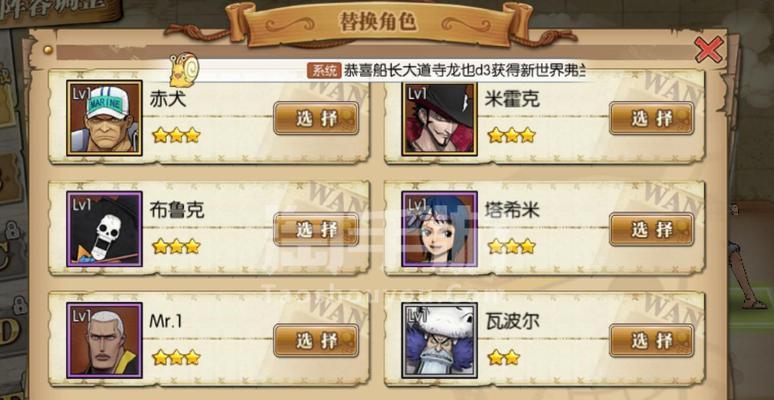The height and width of the screenshot is (400, 774).
Task: Click the 替换角色 title banner
Action: click(x=378, y=23)
